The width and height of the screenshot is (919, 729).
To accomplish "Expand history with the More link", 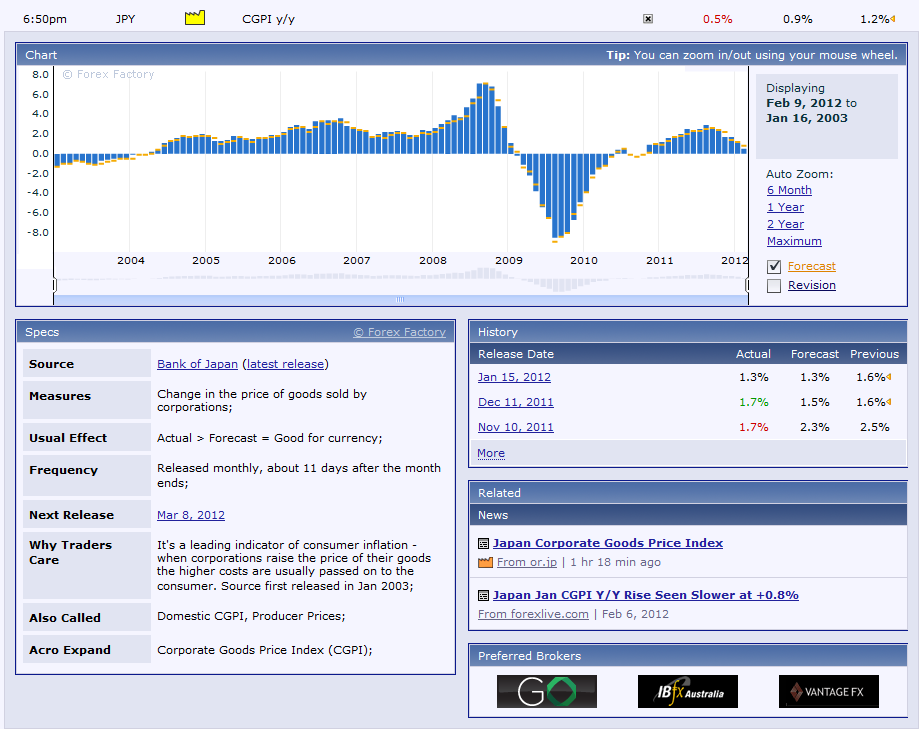I will (491, 453).
